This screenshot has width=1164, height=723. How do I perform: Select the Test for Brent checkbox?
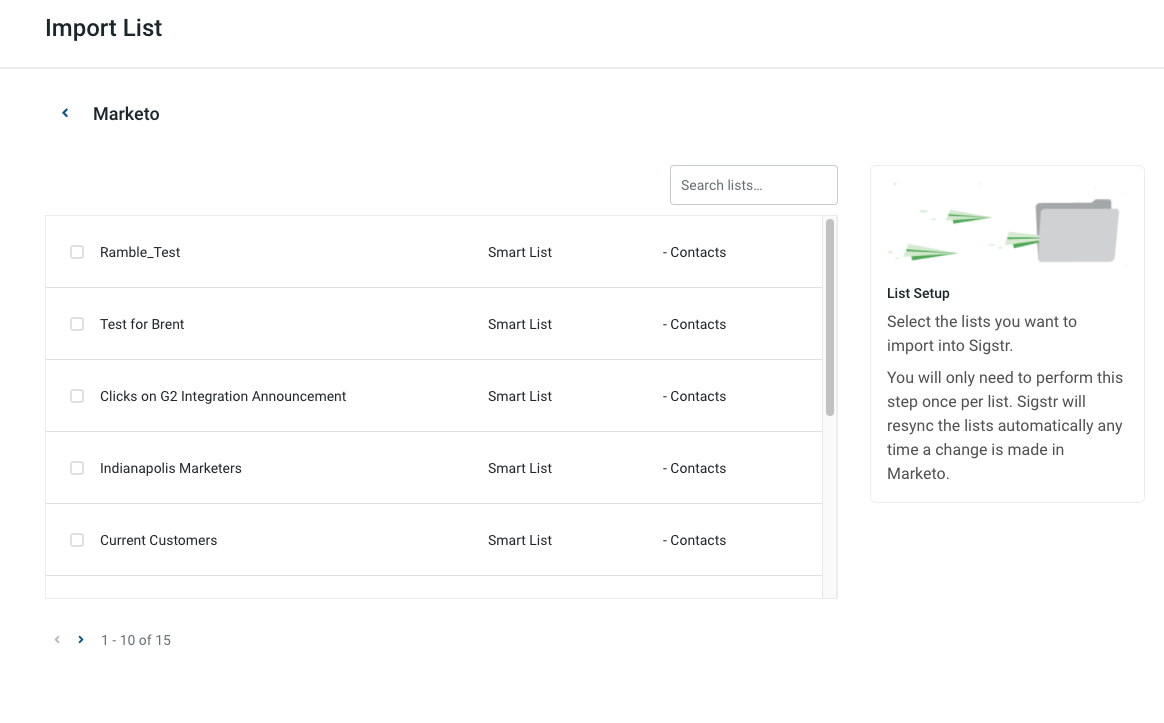pos(77,324)
